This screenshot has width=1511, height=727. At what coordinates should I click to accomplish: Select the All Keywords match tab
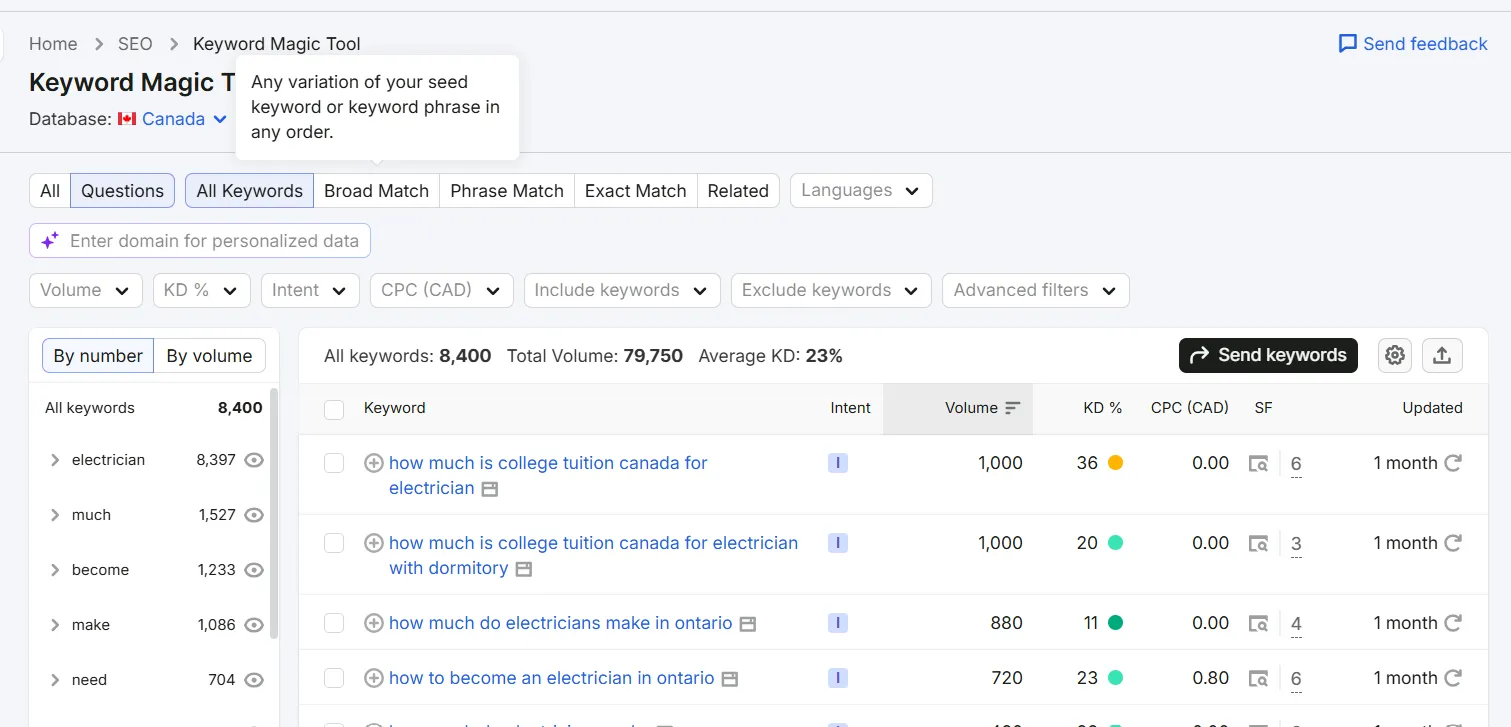tap(250, 191)
